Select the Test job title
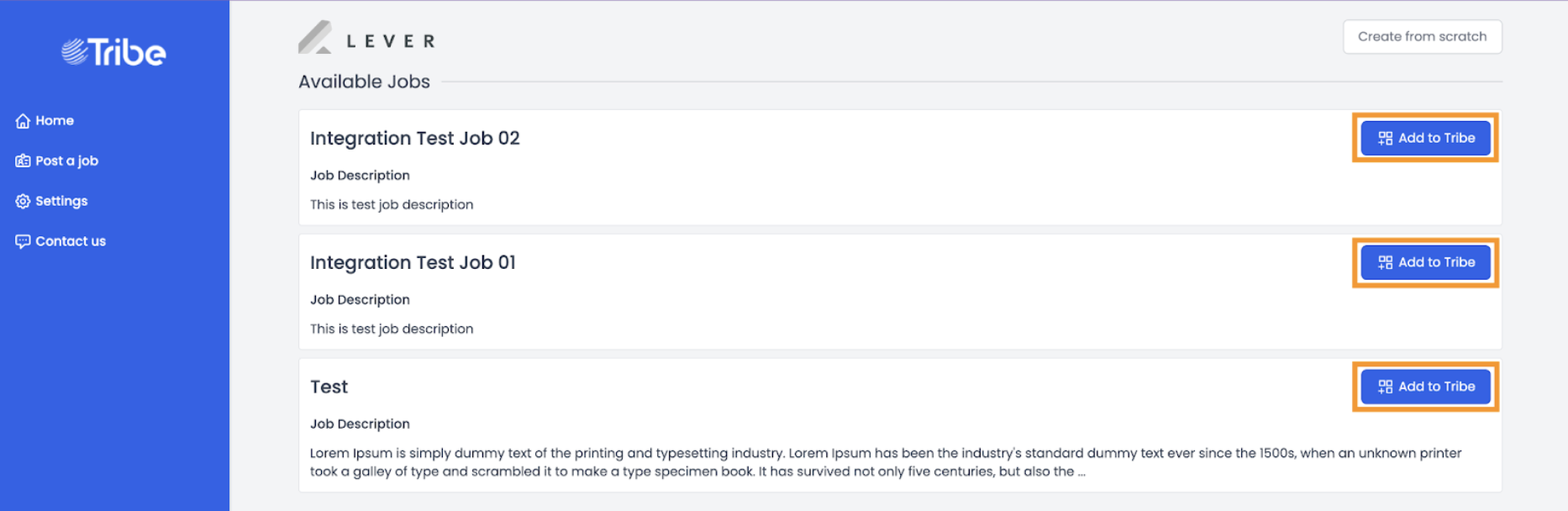Image resolution: width=1568 pixels, height=511 pixels. [x=329, y=387]
